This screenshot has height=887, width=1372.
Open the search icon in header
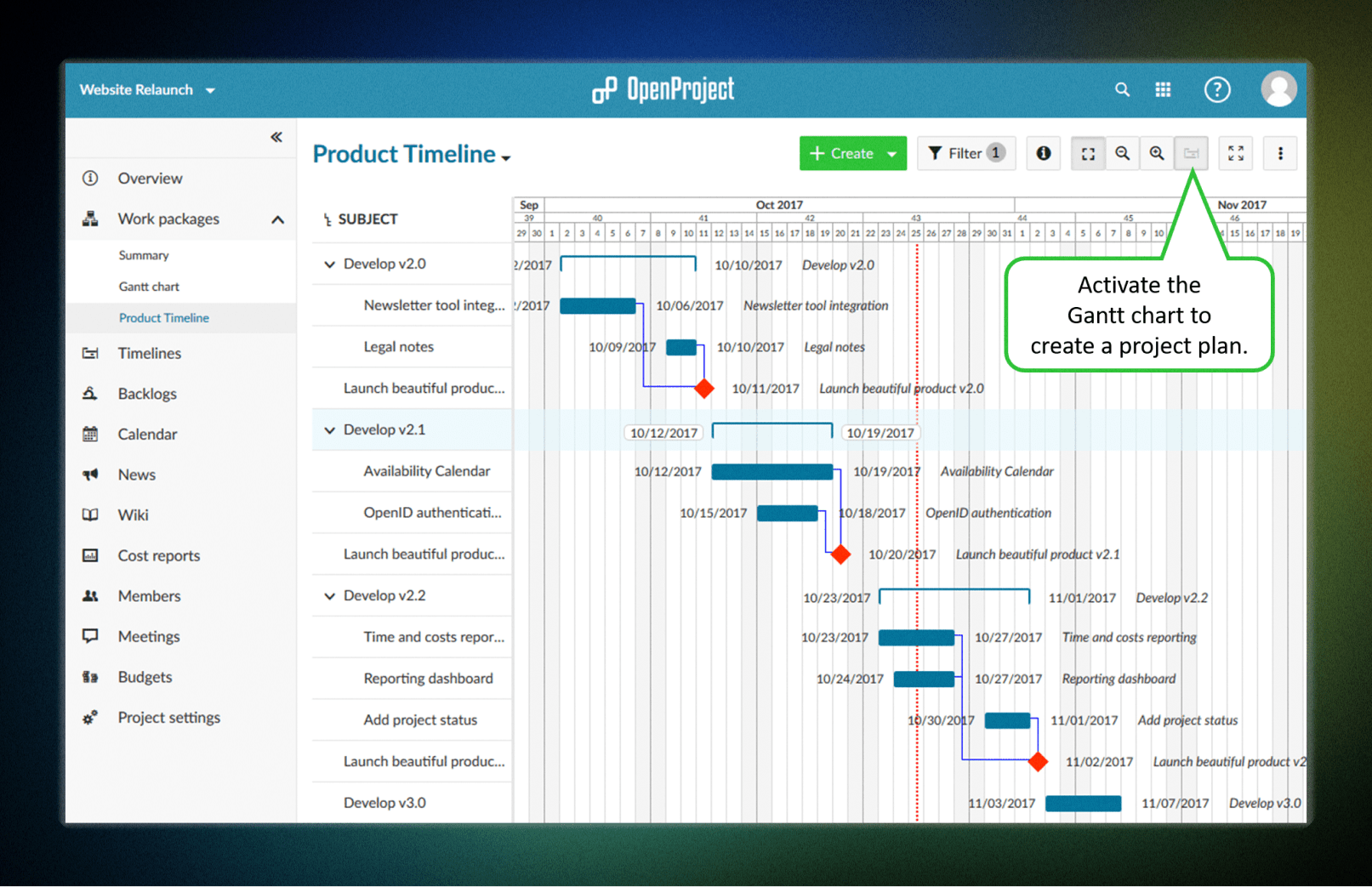coord(1122,89)
